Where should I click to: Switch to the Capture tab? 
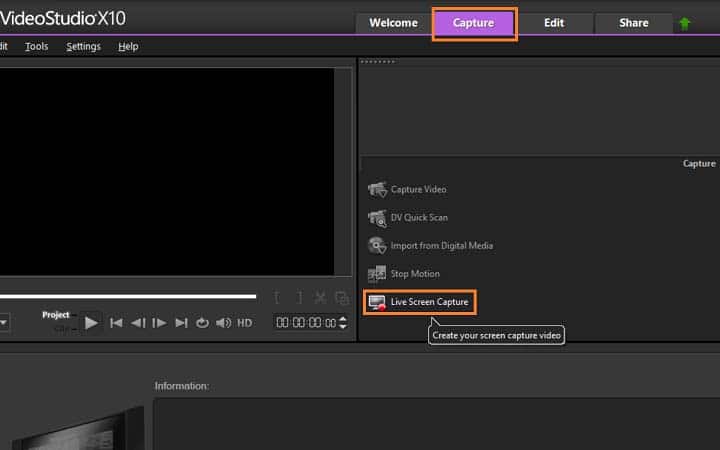click(x=473, y=23)
